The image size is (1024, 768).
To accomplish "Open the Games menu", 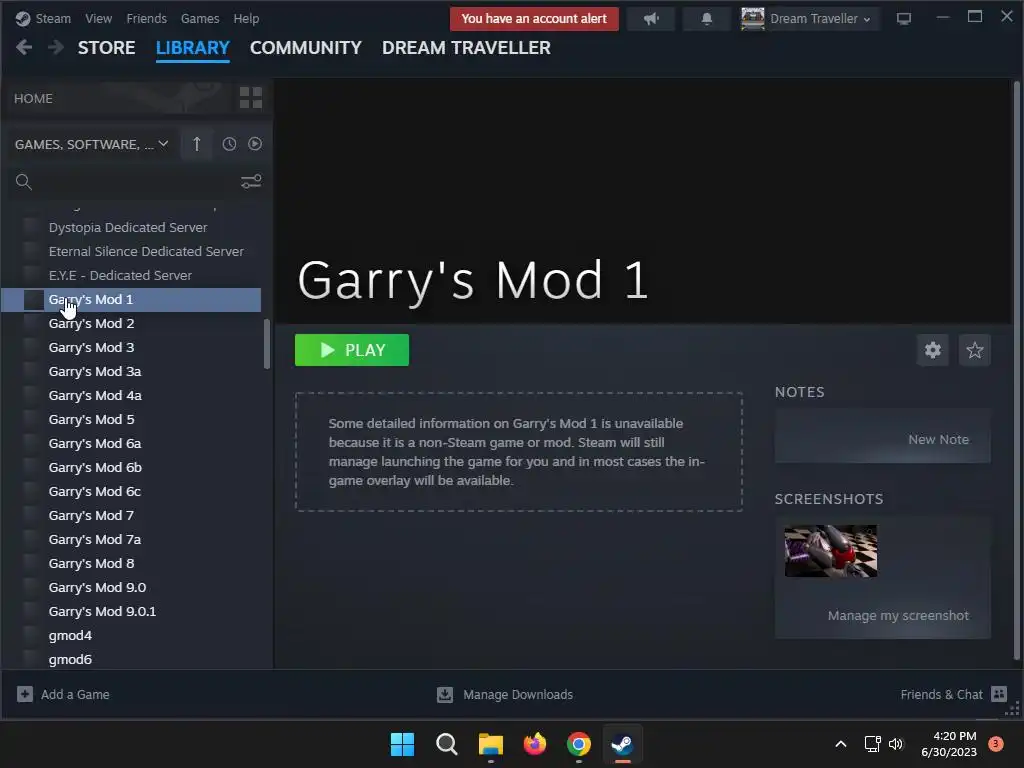I will point(200,18).
